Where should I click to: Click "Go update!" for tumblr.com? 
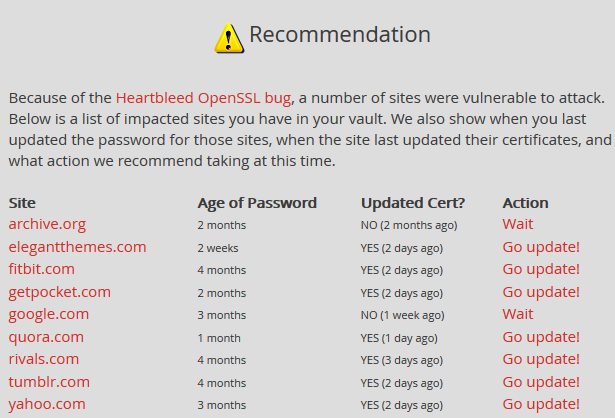(541, 382)
